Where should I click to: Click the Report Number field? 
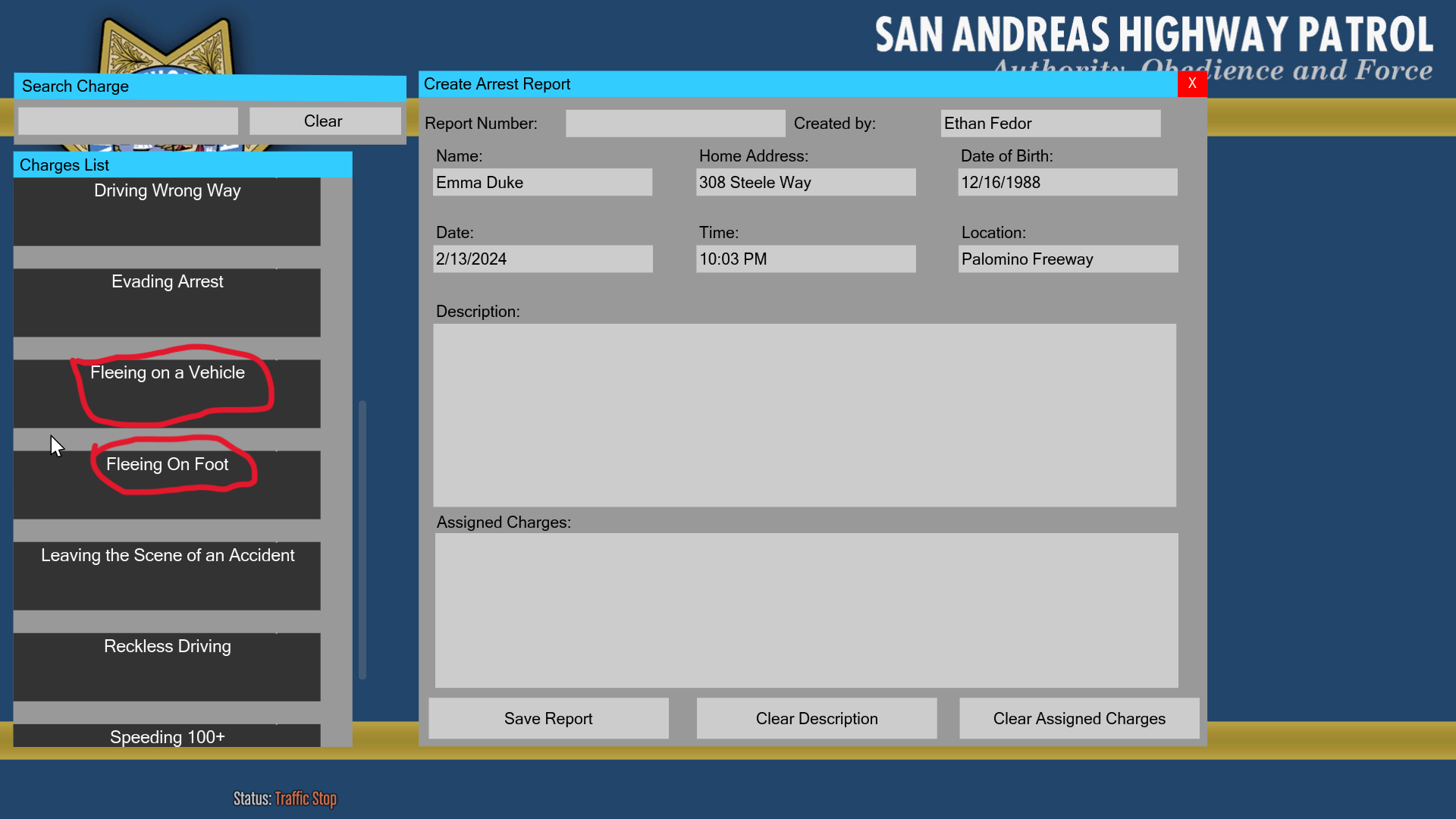tap(675, 124)
